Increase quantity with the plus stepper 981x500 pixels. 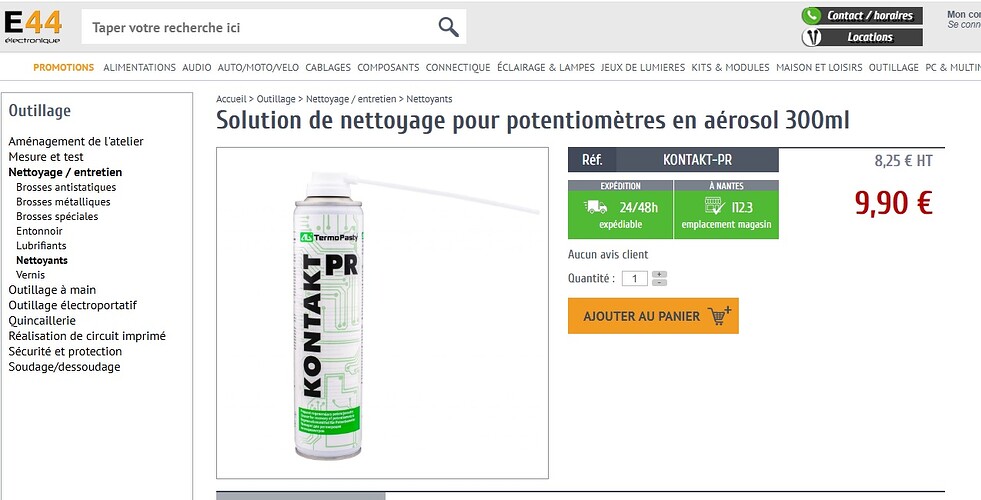click(659, 275)
